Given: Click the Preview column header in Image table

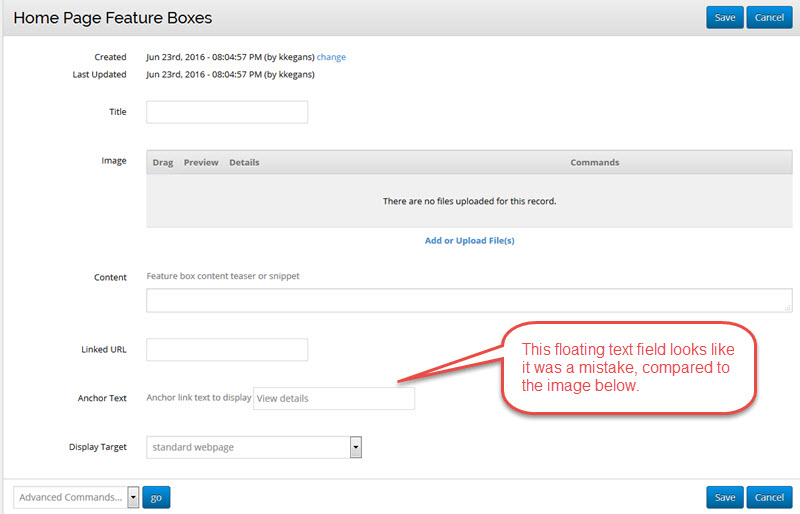Looking at the screenshot, I should click(x=201, y=162).
